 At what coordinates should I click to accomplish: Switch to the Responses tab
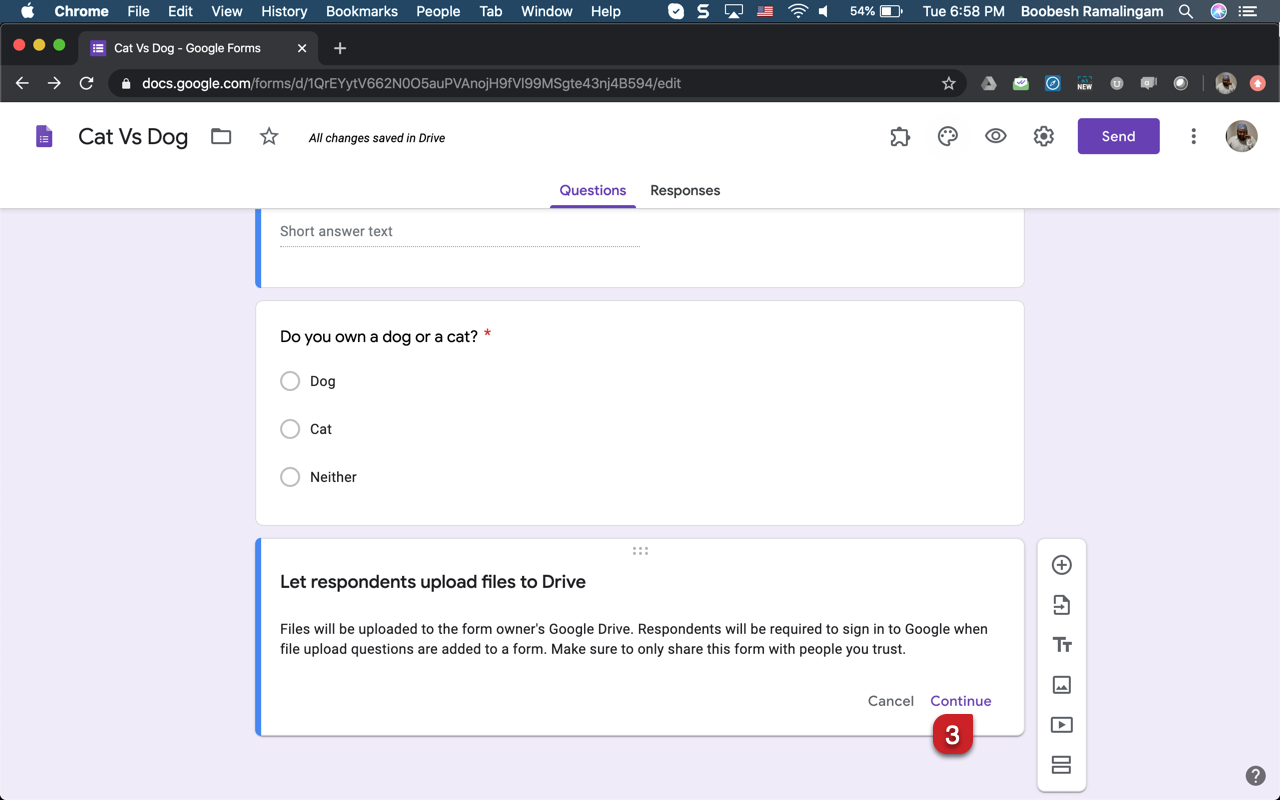pyautogui.click(x=685, y=190)
